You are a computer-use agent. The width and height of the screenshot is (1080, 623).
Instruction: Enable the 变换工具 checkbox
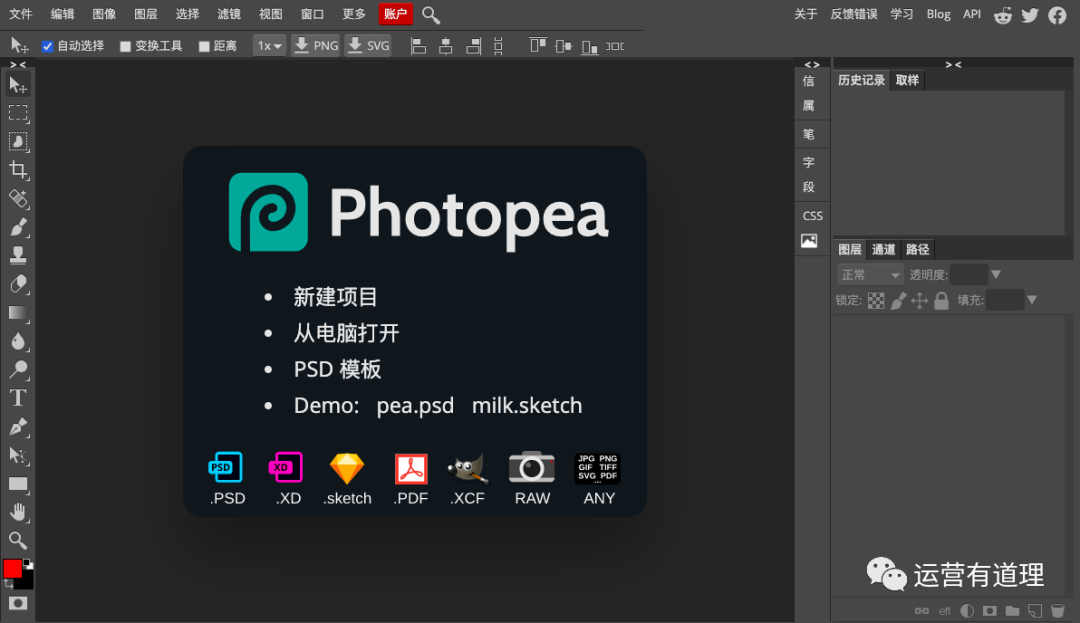coord(125,46)
